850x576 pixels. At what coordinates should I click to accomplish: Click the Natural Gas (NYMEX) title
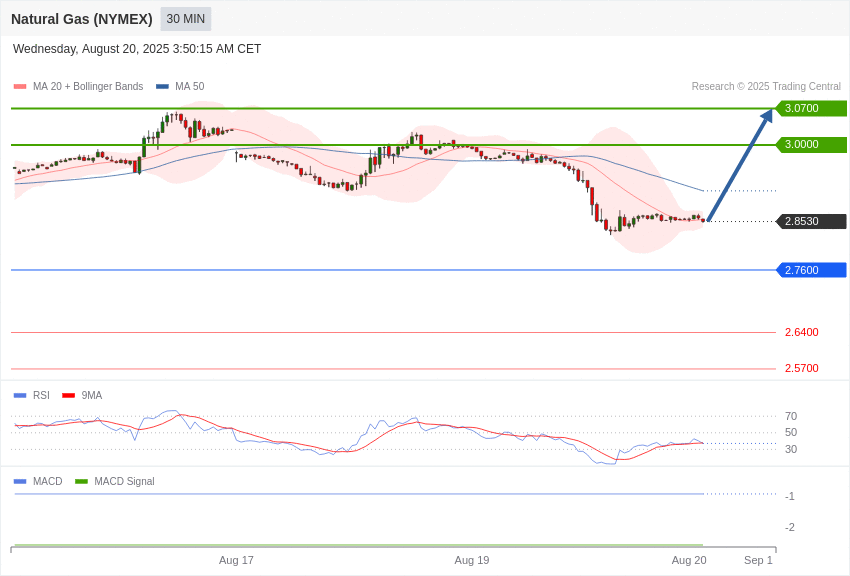tap(82, 19)
